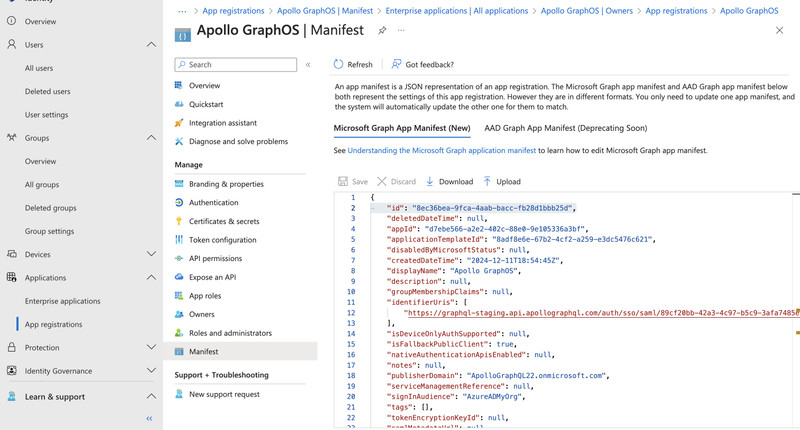This screenshot has height=430, width=800.
Task: Click the Identity Governance icon
Action: click(x=11, y=371)
